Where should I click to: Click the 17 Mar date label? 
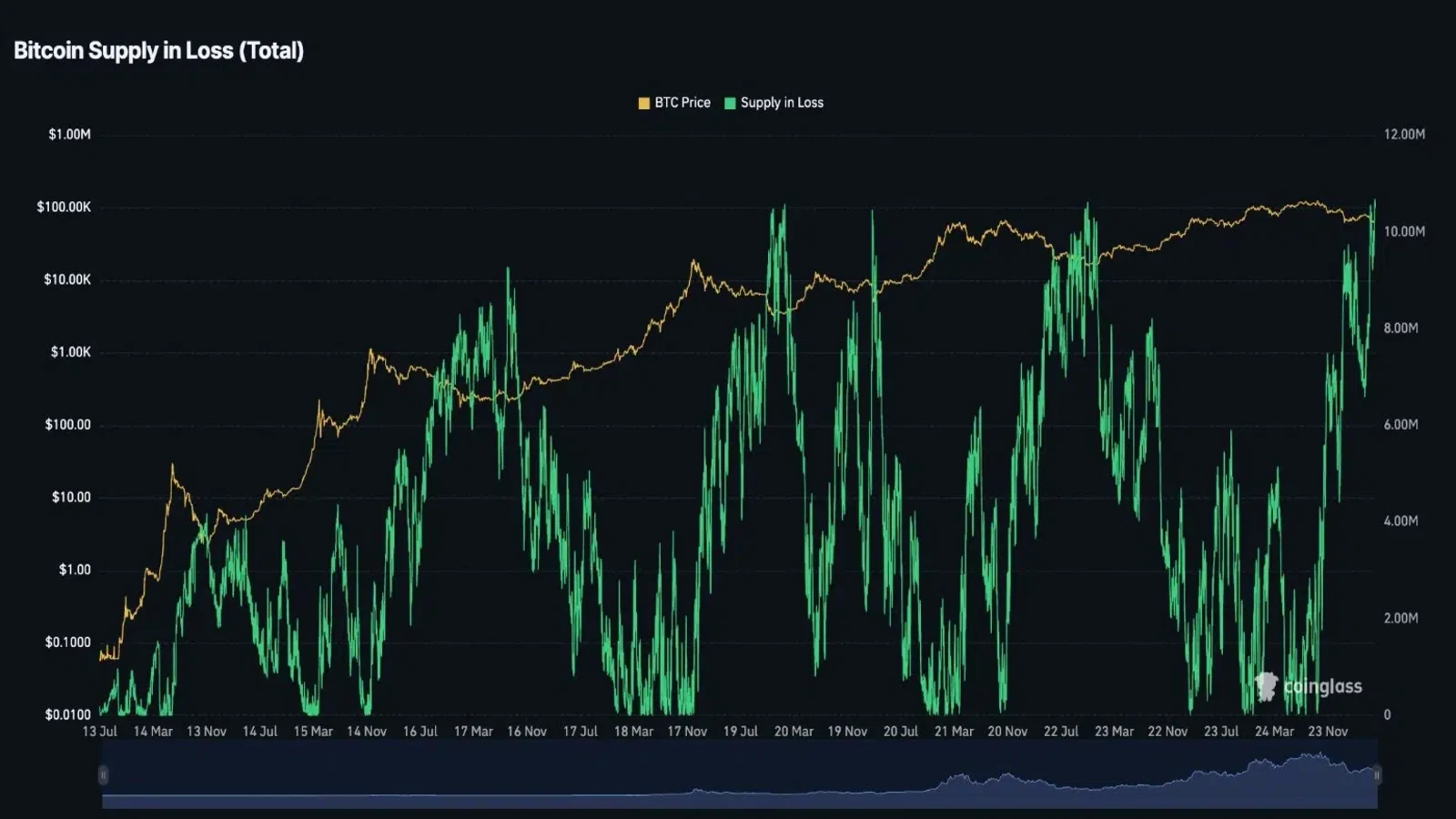(x=473, y=732)
